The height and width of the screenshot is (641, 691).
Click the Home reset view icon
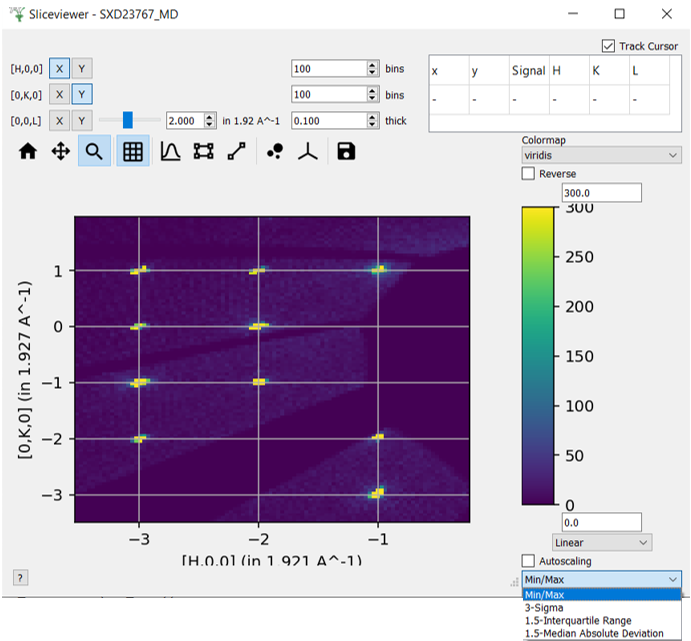coord(28,151)
